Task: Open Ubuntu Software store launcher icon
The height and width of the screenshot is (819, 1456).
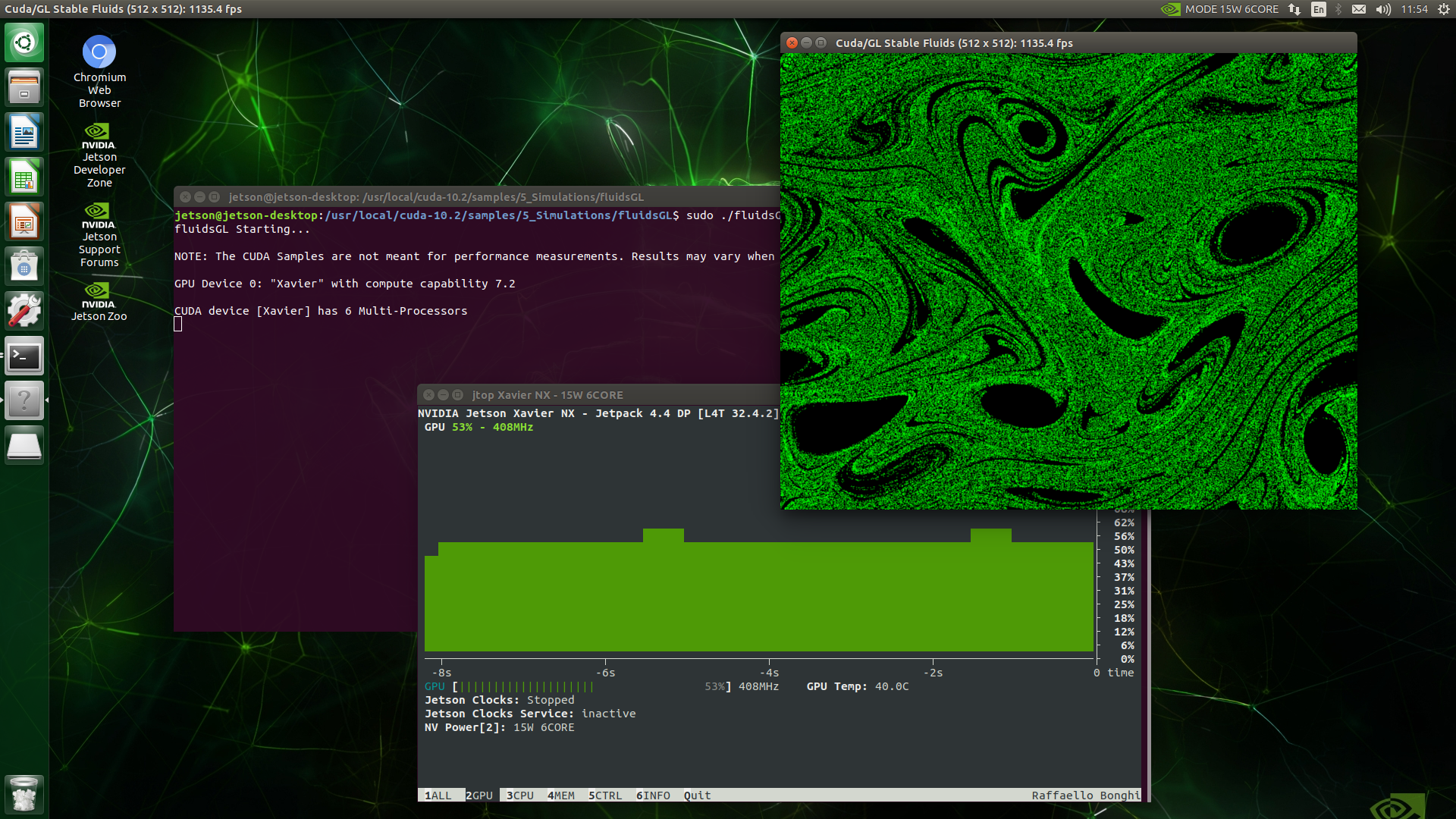Action: [24, 266]
